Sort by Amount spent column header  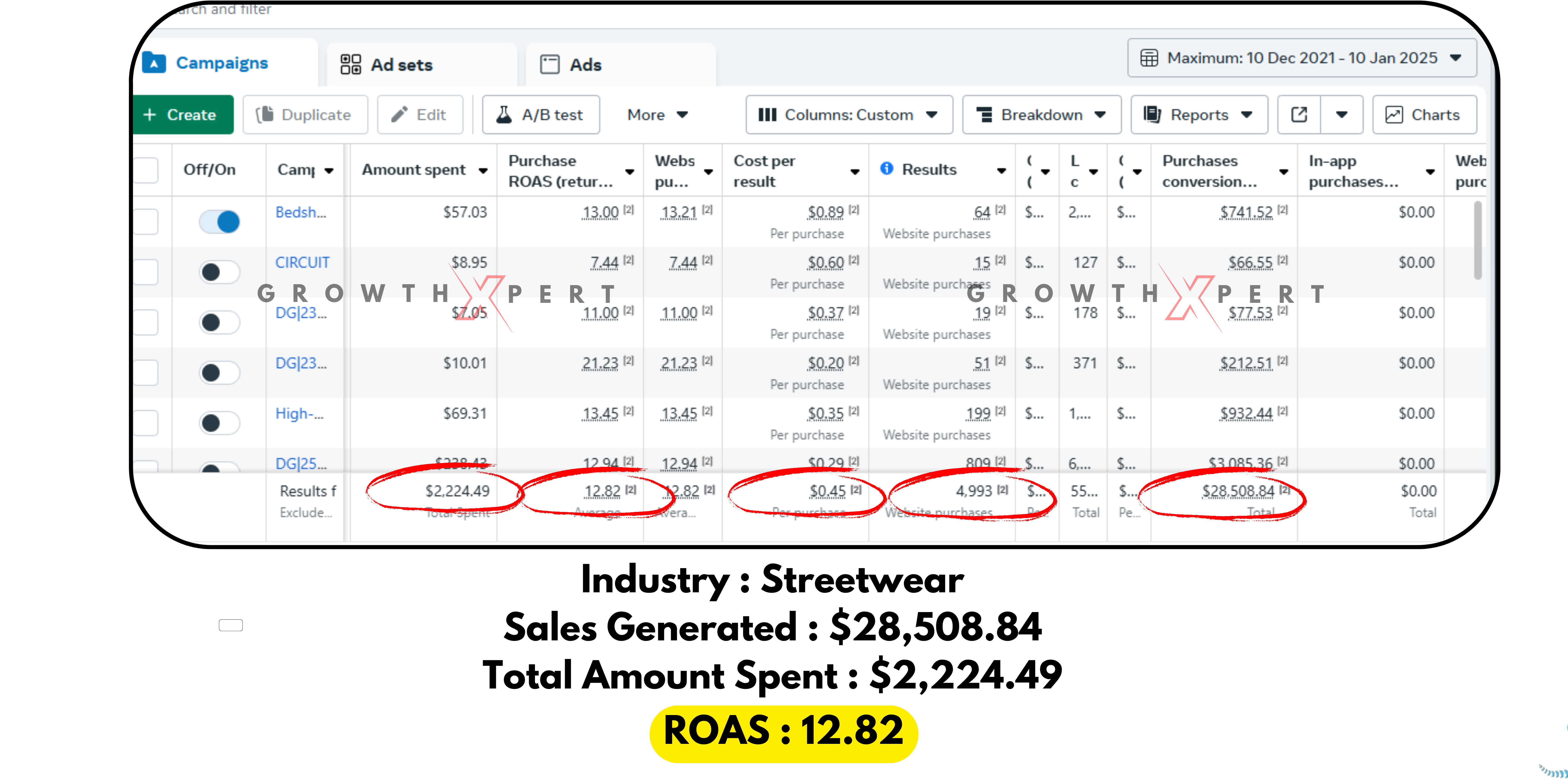pos(414,170)
